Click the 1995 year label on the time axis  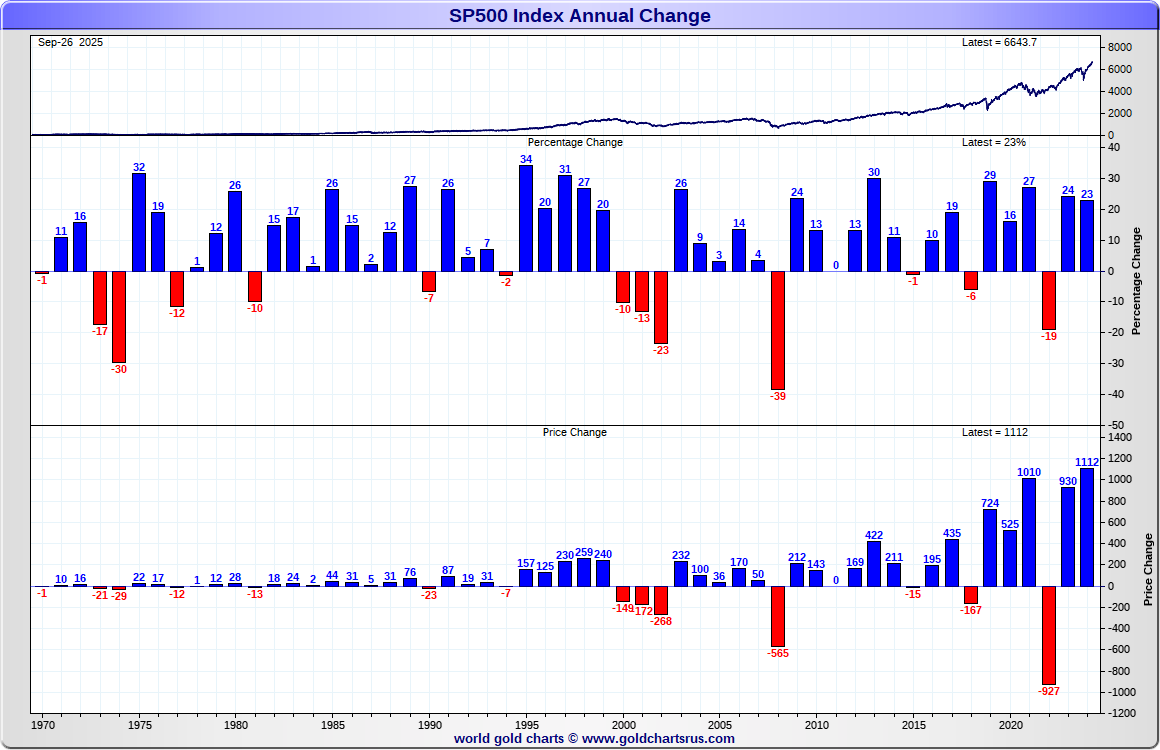coord(527,725)
